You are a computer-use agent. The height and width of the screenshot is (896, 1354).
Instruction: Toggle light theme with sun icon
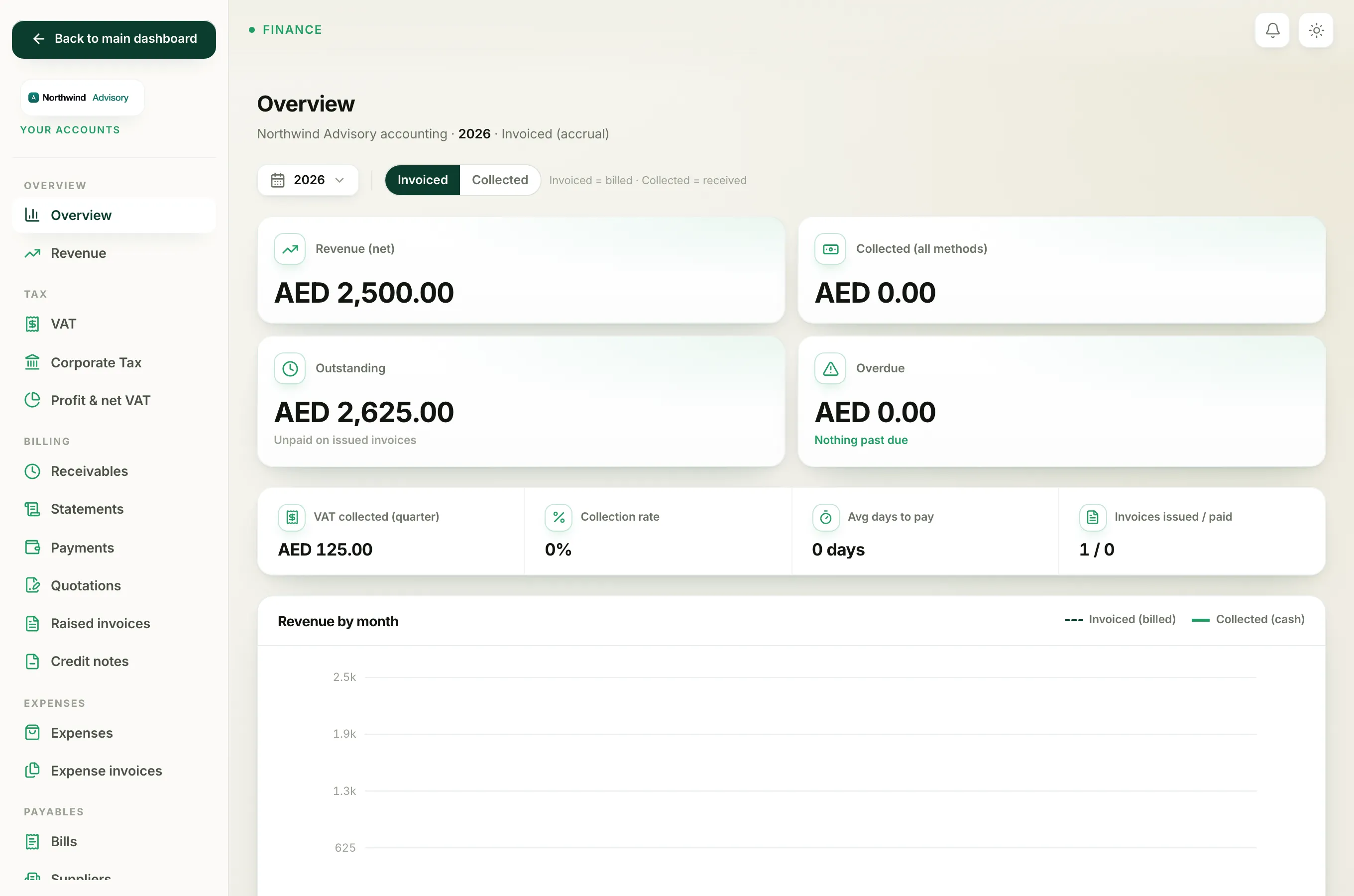(1316, 30)
